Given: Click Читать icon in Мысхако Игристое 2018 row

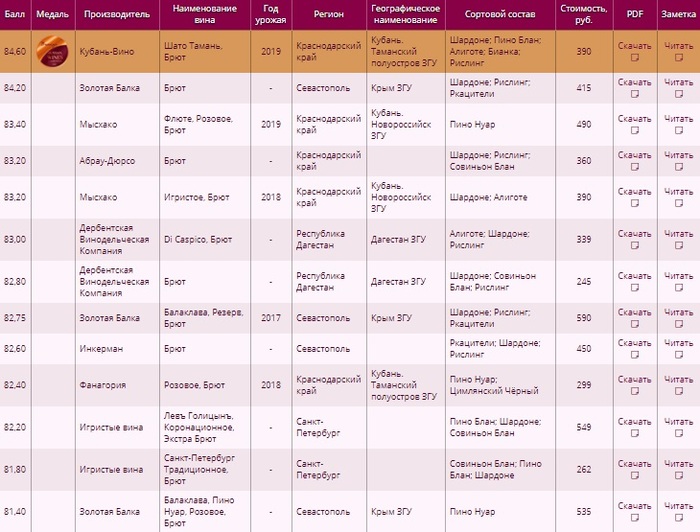Looking at the screenshot, I should tap(679, 204).
